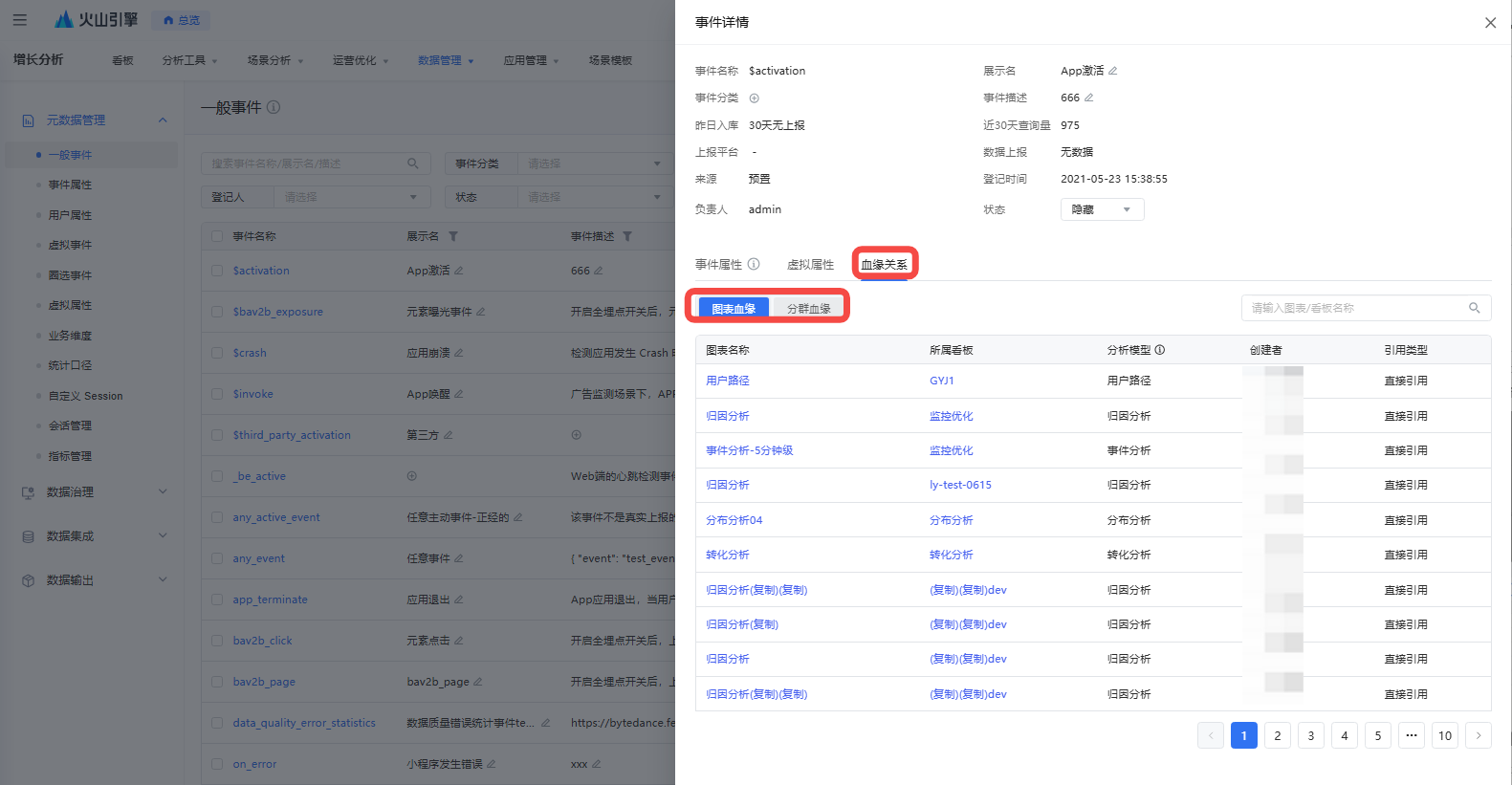Viewport: 1512px width, 785px height.
Task: Open the 分析工具 top menu
Action: tap(189, 60)
